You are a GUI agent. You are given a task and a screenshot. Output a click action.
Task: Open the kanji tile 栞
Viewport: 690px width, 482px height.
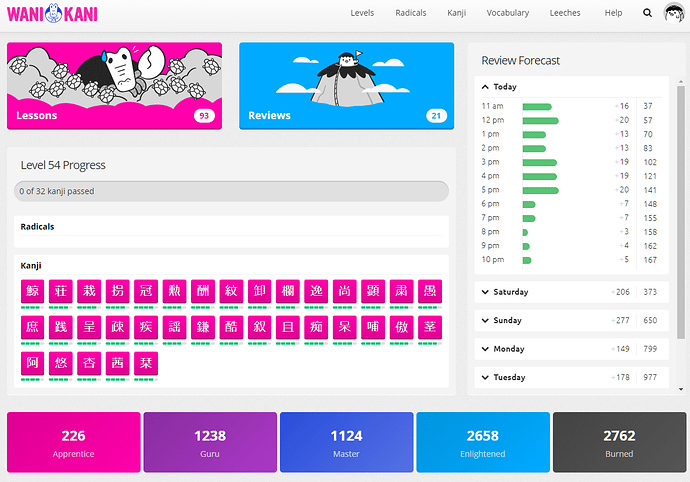(x=146, y=363)
